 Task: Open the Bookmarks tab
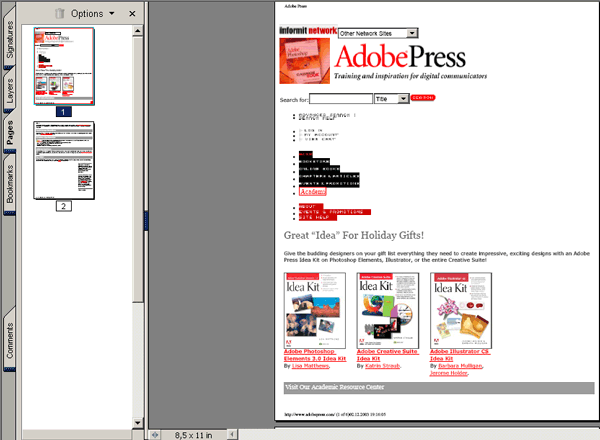click(9, 184)
